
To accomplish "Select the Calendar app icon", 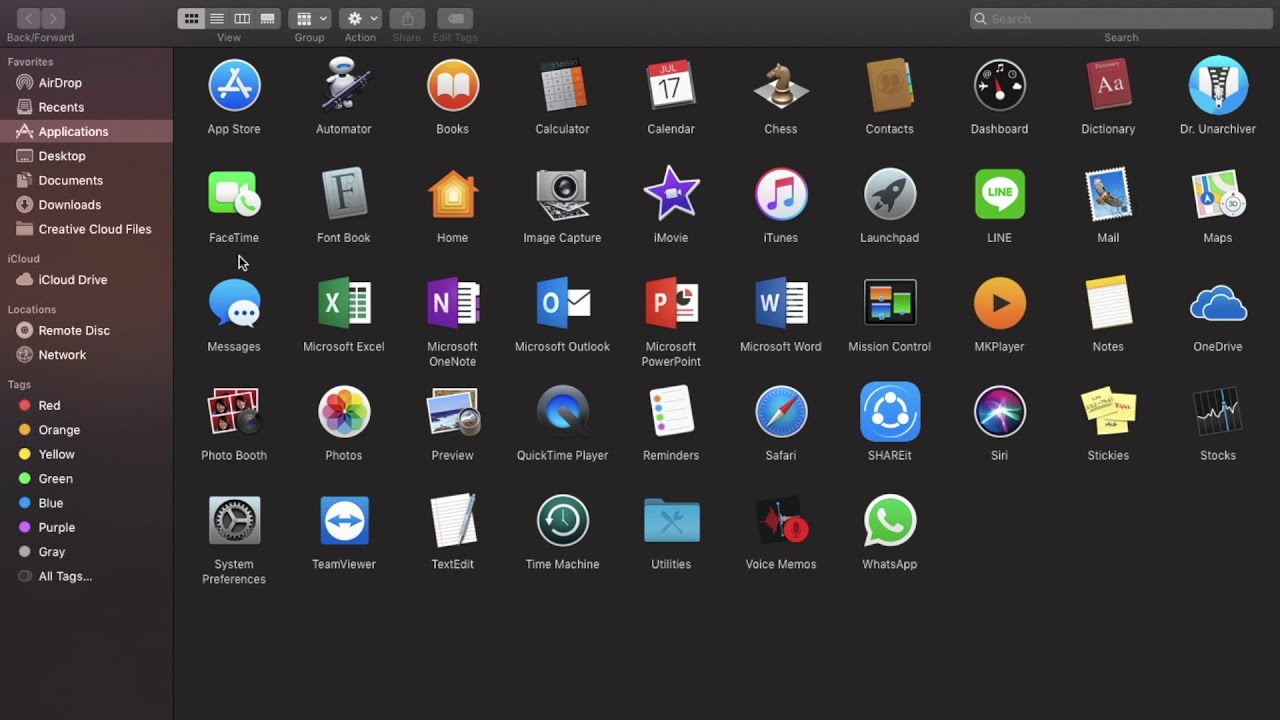I will point(671,85).
